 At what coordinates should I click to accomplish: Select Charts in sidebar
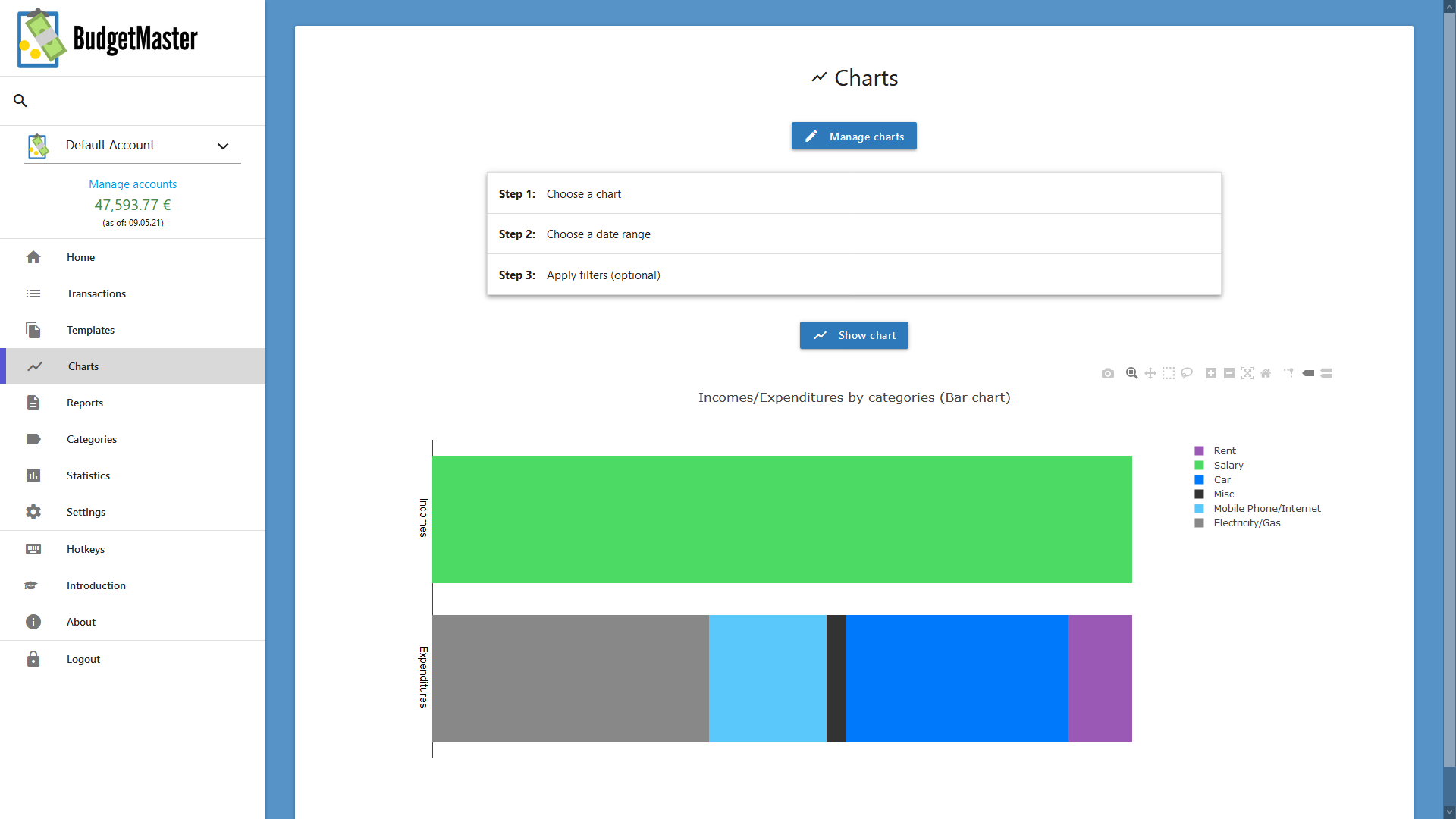click(133, 366)
